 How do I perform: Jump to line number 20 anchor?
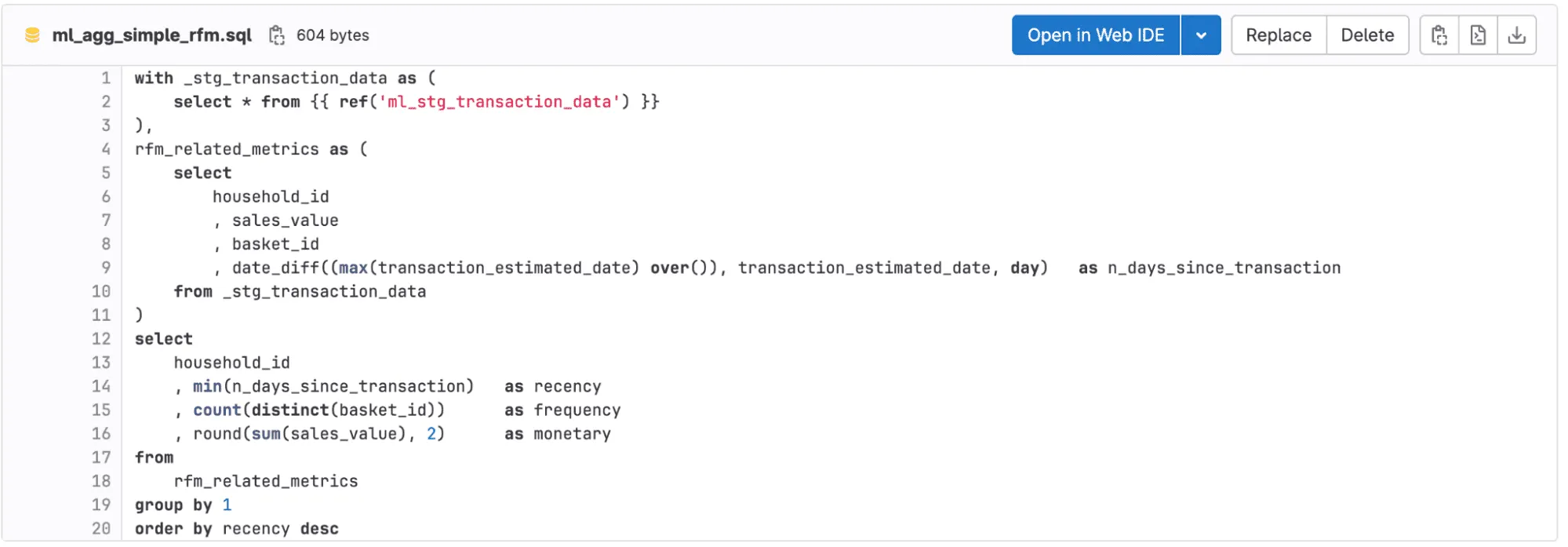[x=101, y=528]
